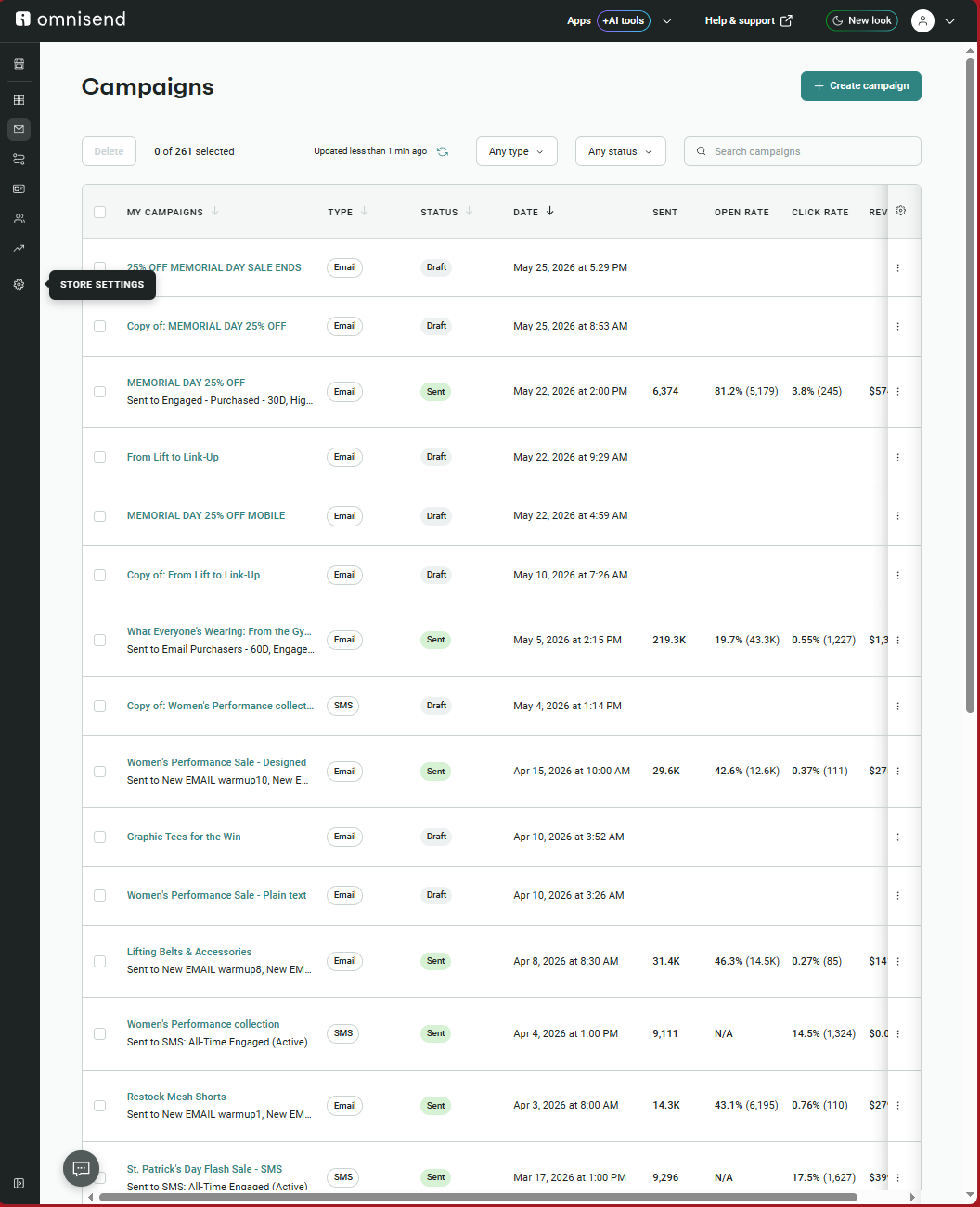Check the Copy of: MEMORIAL DAY 25% OFF row
The height and width of the screenshot is (1207, 980).
(100, 326)
